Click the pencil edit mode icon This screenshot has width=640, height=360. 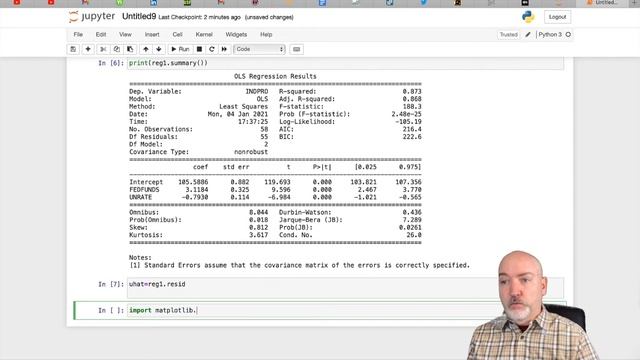pyautogui.click(x=528, y=35)
